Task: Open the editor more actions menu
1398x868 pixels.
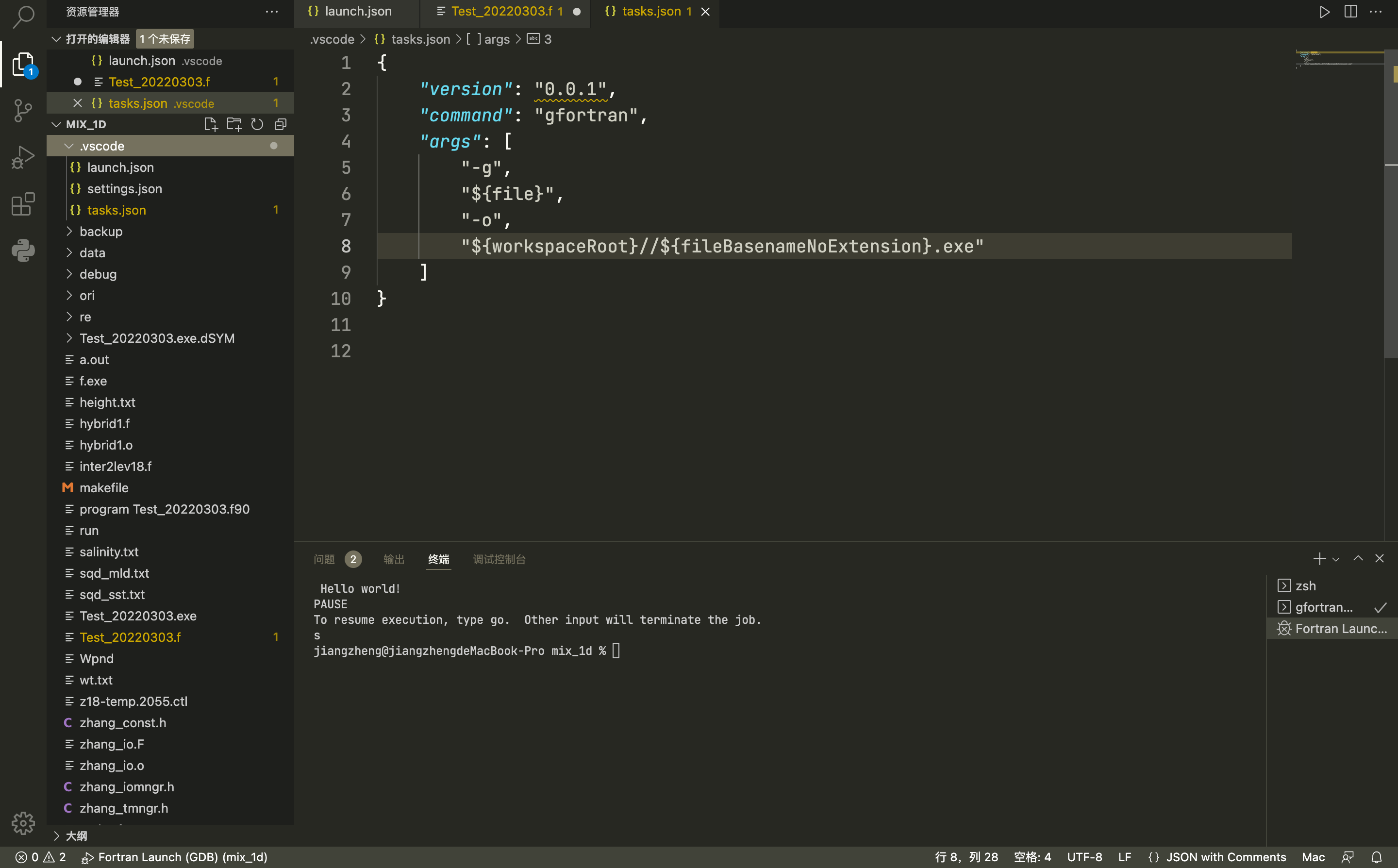Action: click(x=1376, y=12)
